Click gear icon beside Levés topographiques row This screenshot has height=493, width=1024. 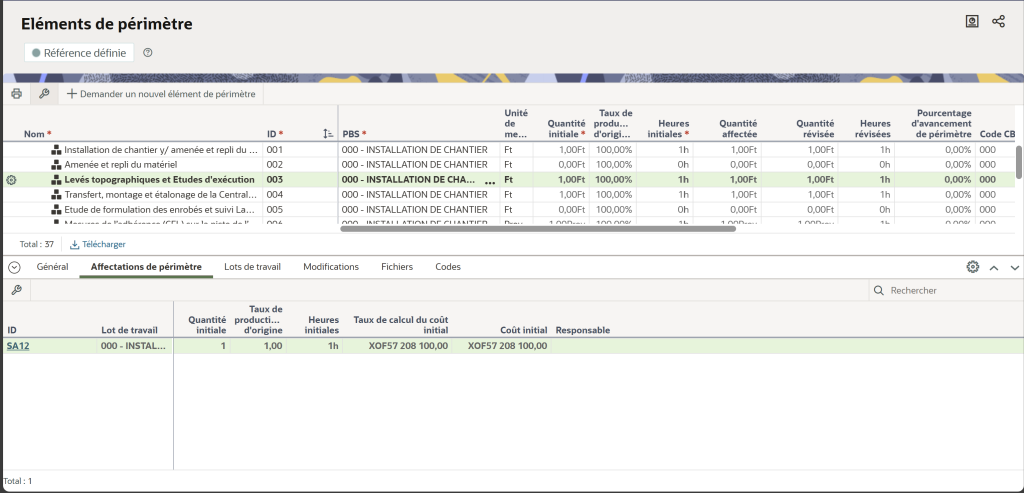click(x=11, y=180)
